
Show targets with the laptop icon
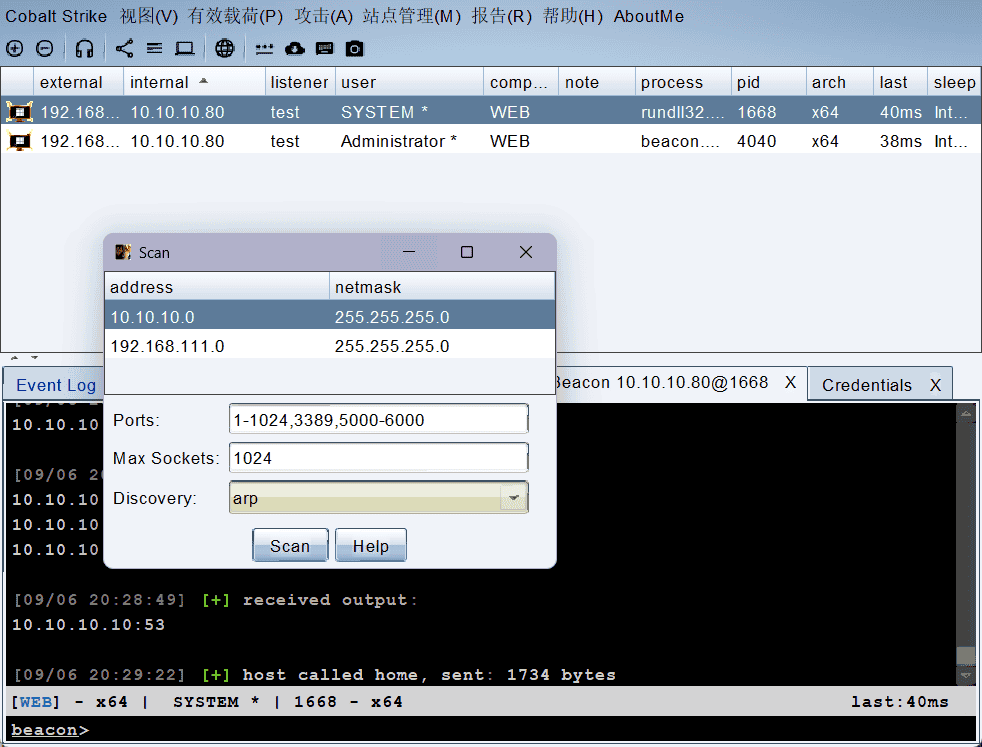pos(185,48)
